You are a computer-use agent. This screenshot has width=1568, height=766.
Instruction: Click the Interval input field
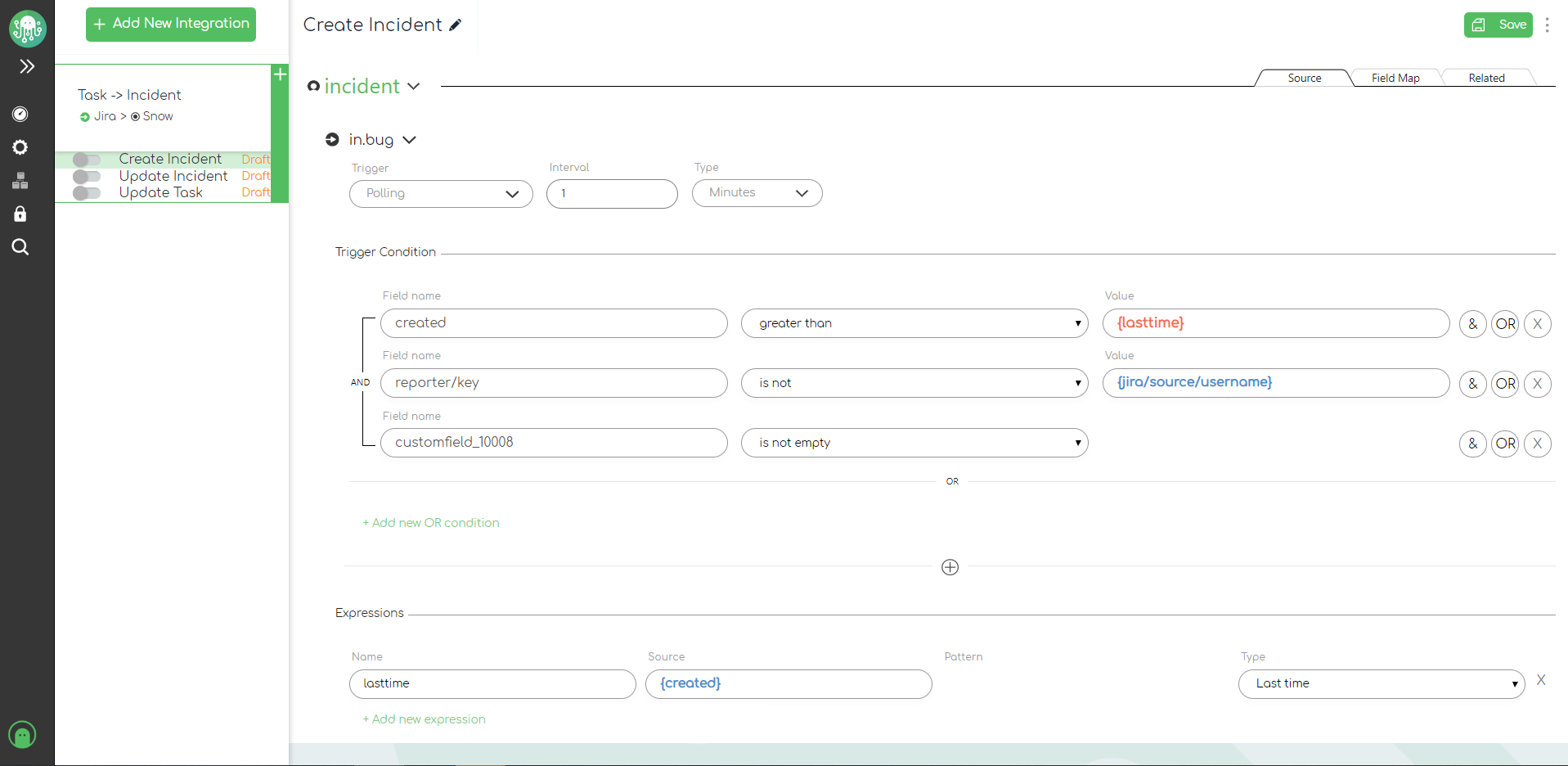tap(612, 194)
